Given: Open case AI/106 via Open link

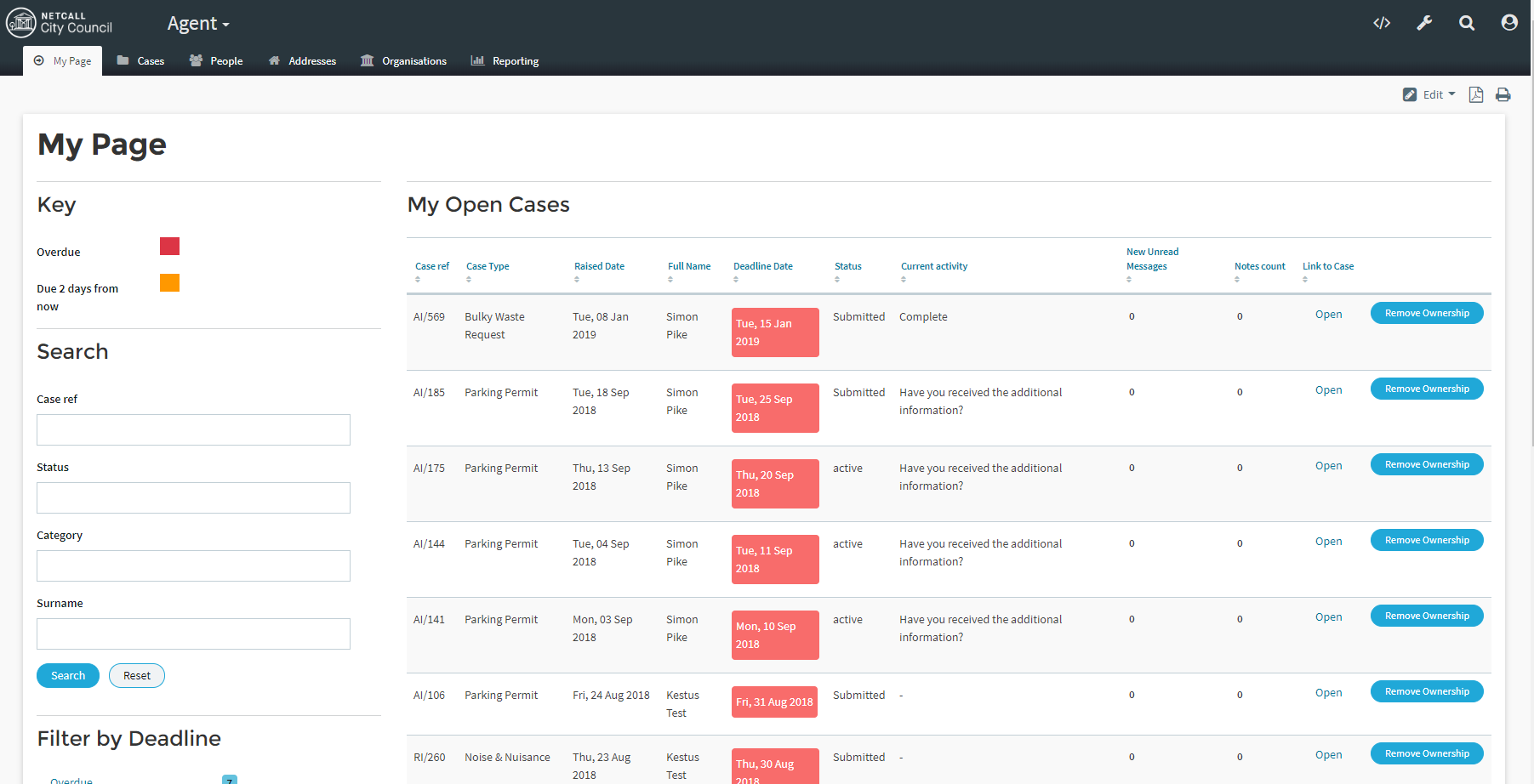Looking at the screenshot, I should point(1328,693).
